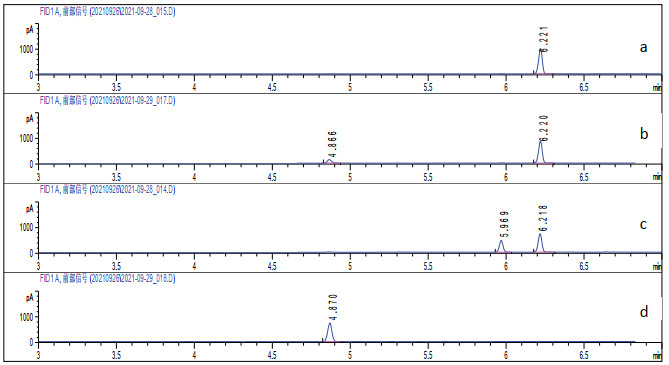Click the FID1 A title ending 015.D
669x365 pixels.
(x=107, y=12)
